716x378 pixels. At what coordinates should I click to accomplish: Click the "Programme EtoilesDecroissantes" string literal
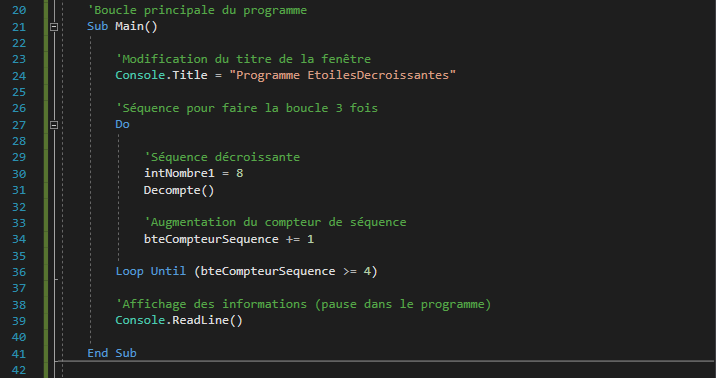click(x=342, y=75)
